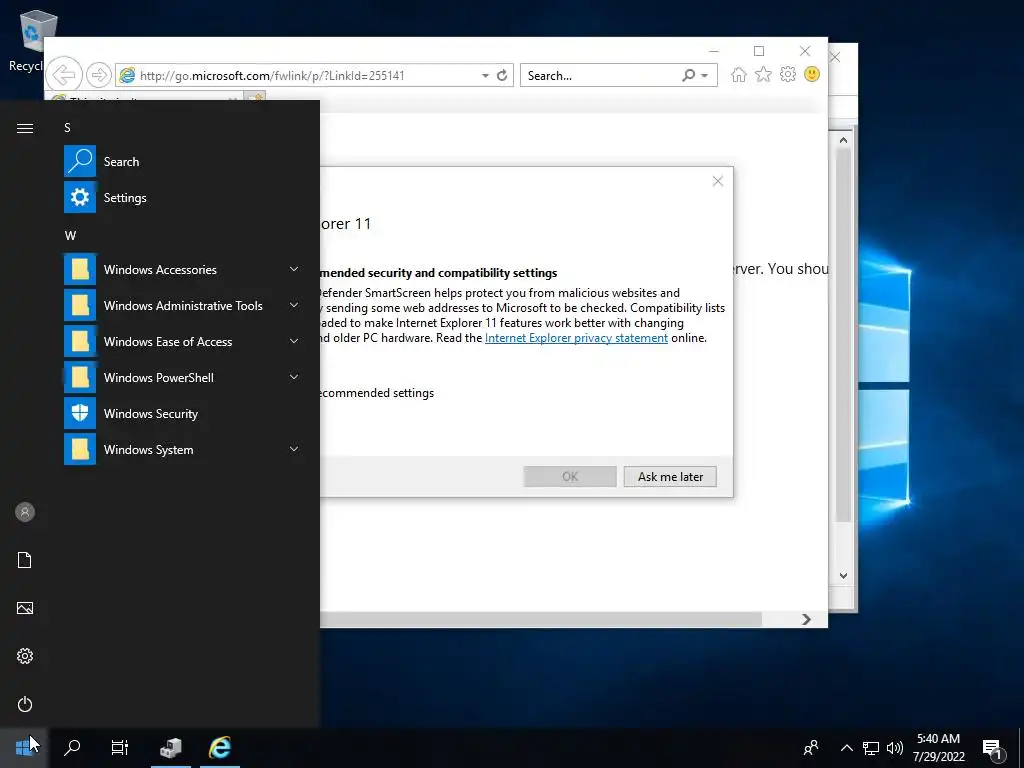Click the new tab button in IE

click(x=255, y=97)
